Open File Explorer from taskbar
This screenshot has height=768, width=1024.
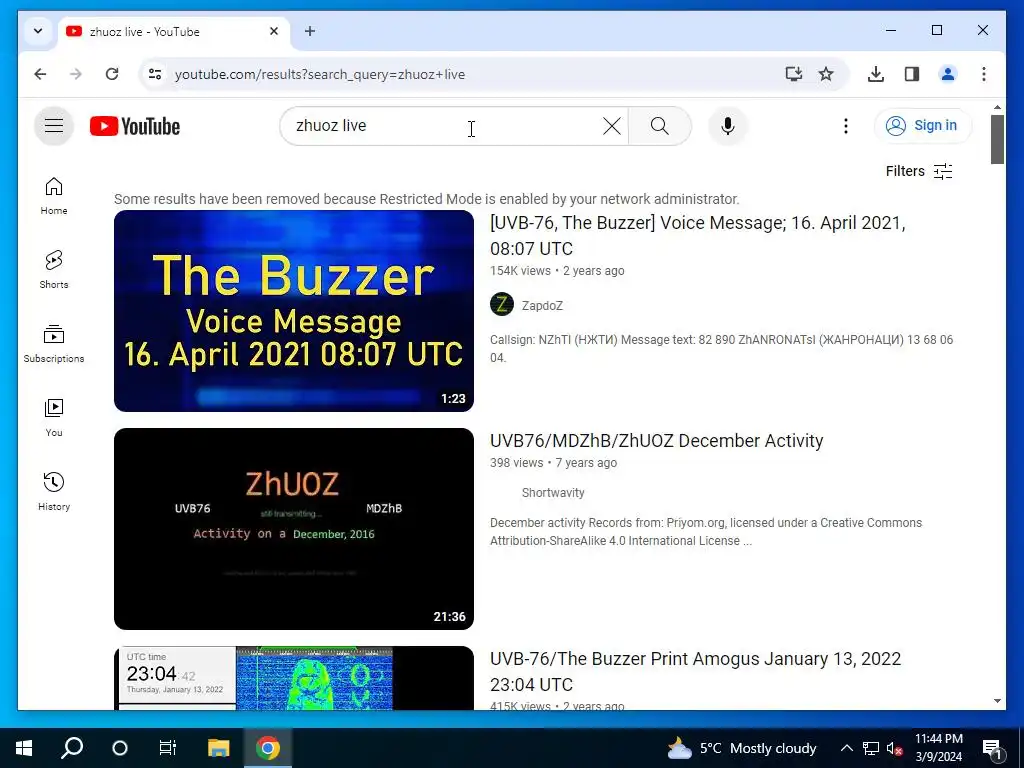[219, 748]
